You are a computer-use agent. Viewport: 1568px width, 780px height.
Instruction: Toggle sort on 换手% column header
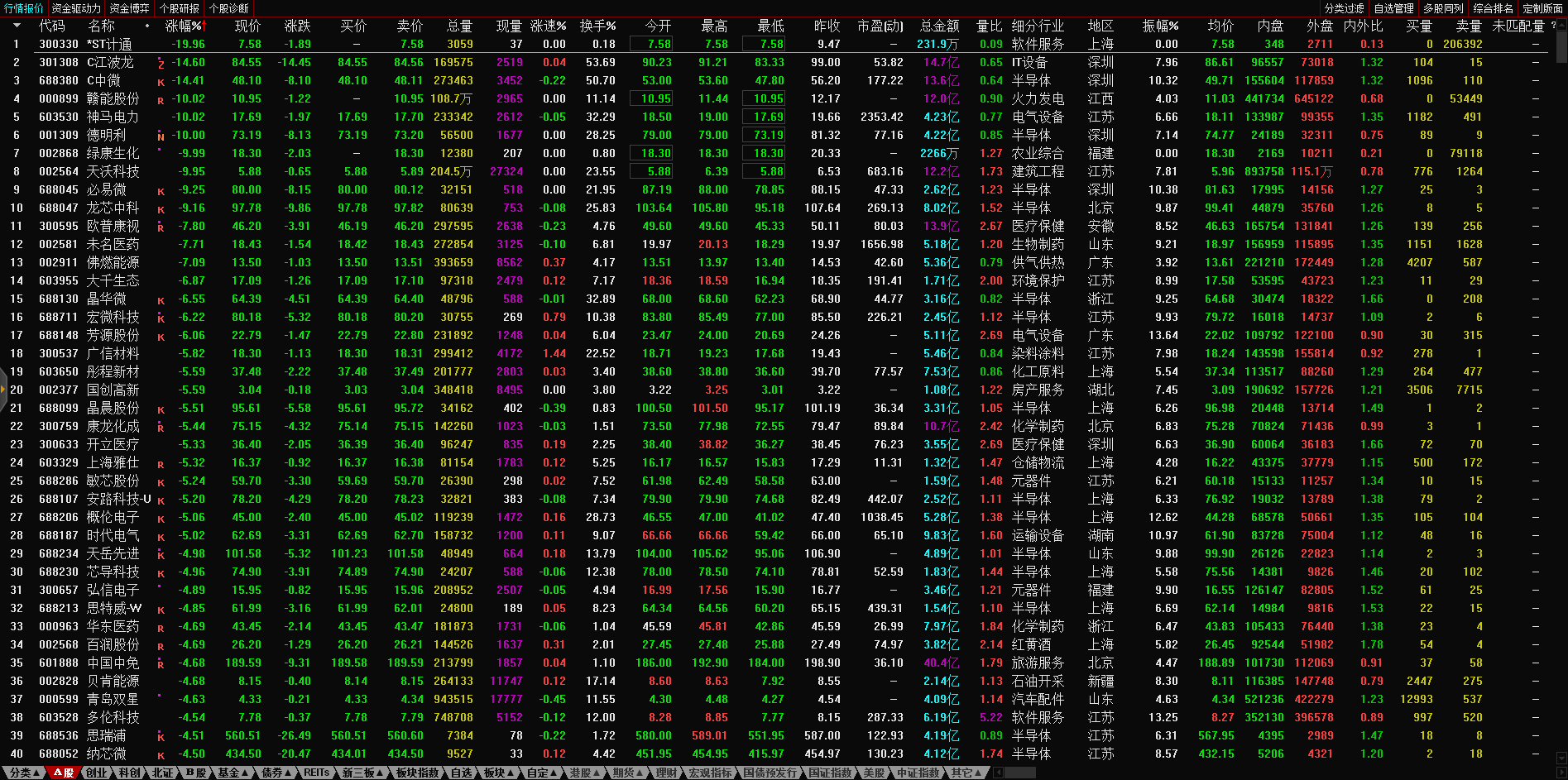tap(597, 26)
